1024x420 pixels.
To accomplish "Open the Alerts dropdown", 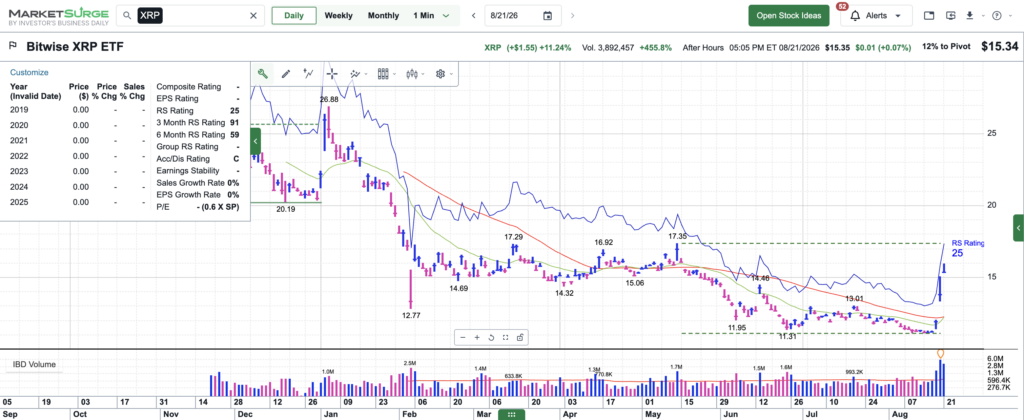I will (876, 16).
